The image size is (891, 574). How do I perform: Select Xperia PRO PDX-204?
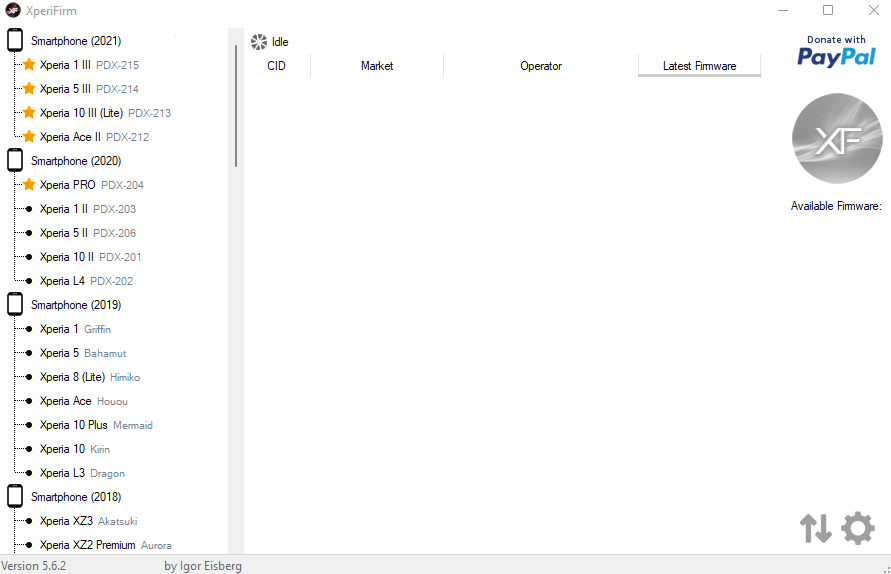coord(91,185)
